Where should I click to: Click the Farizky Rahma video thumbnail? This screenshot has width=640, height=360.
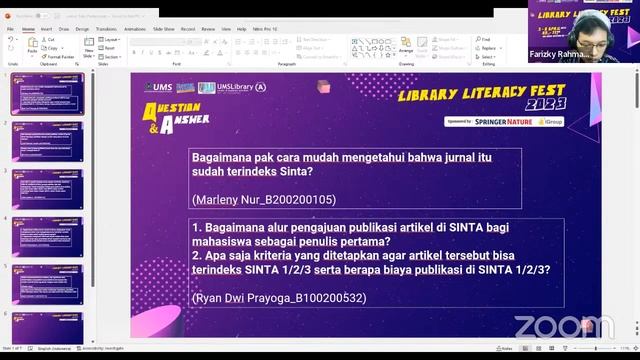(x=584, y=31)
